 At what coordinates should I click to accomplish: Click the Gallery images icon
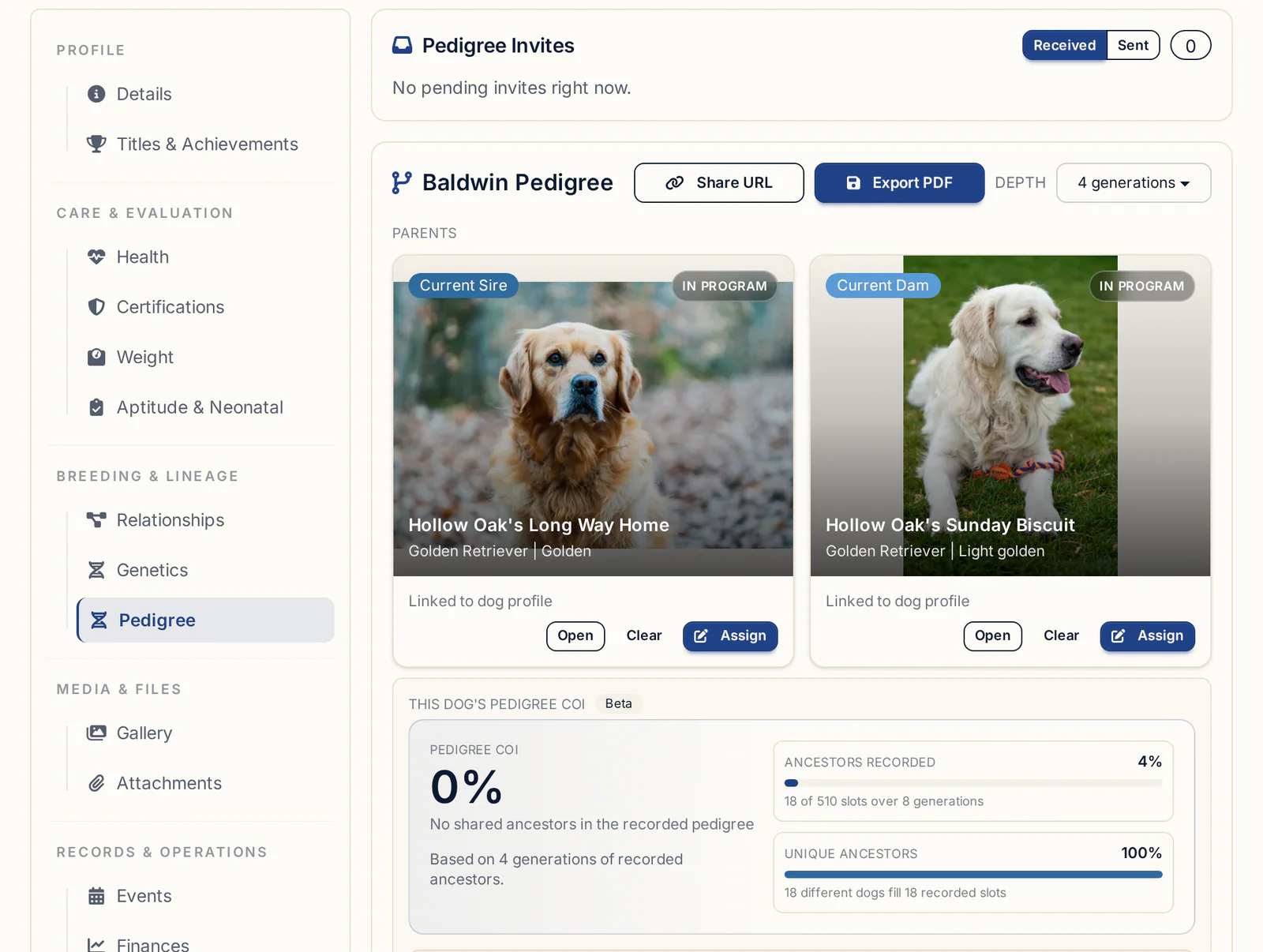coord(96,733)
